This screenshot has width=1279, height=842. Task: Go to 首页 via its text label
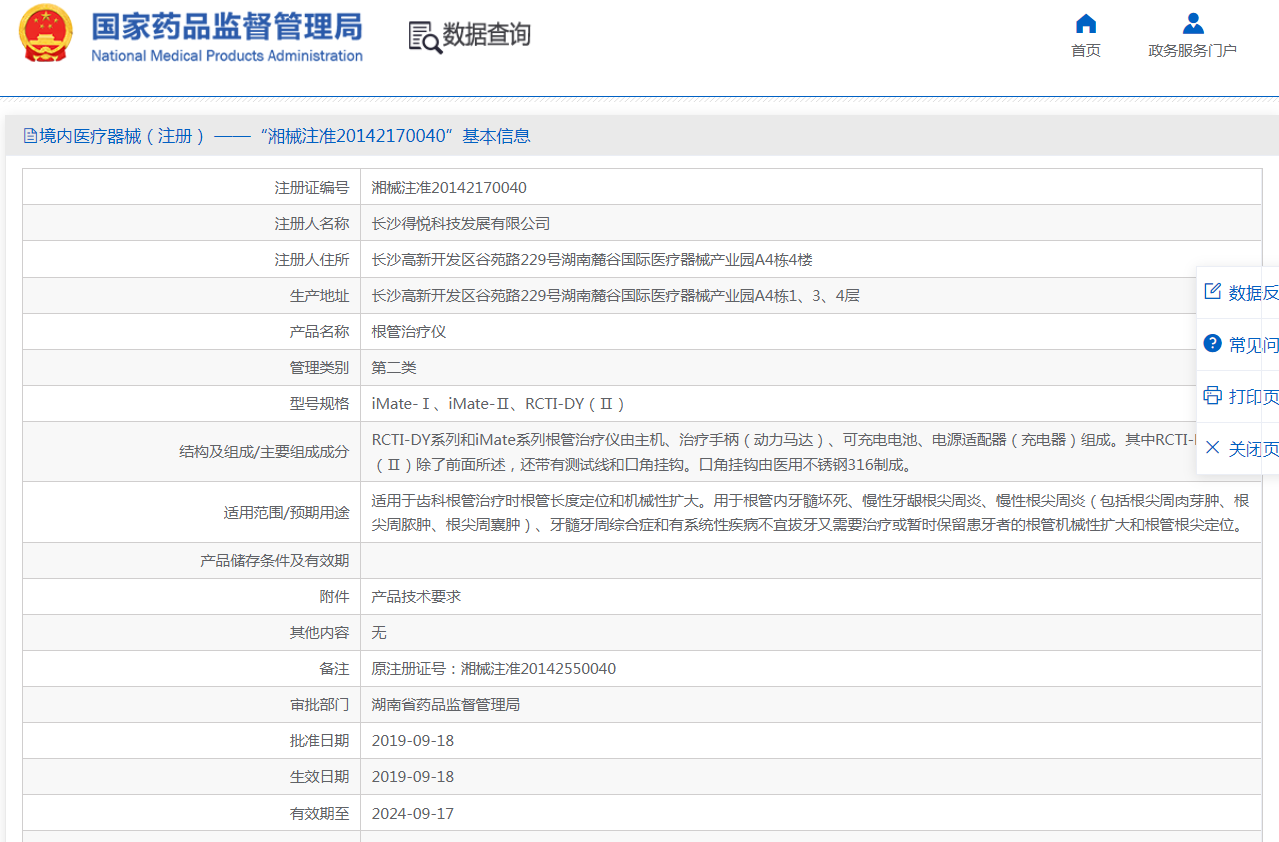click(1085, 51)
